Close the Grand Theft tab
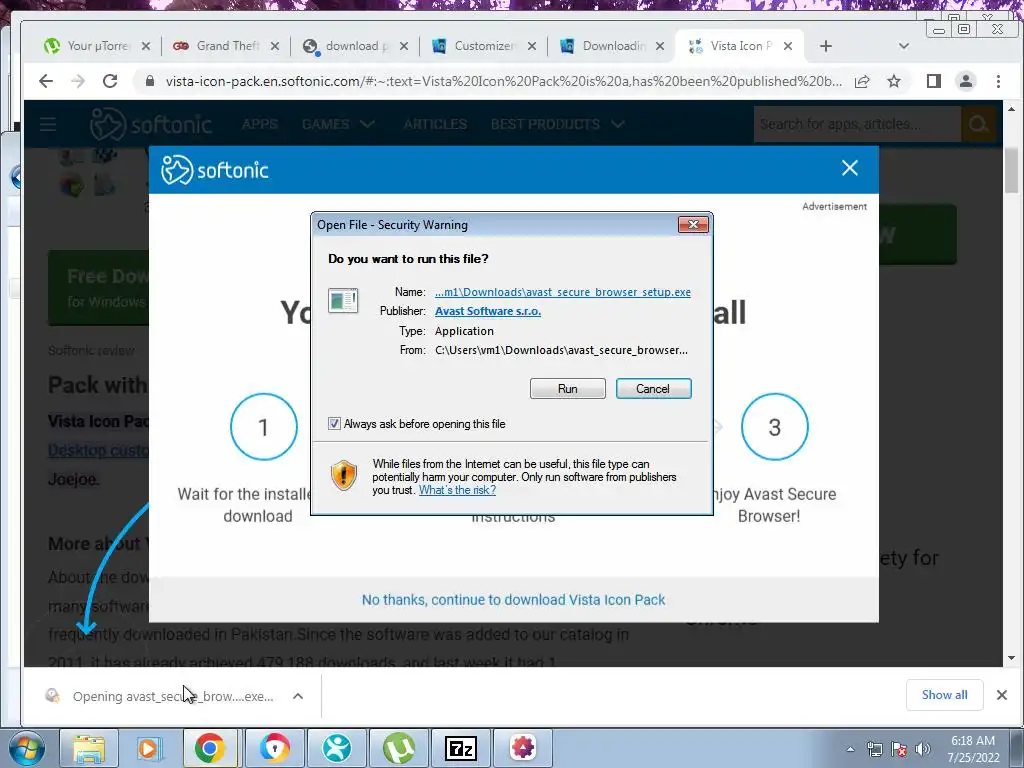The height and width of the screenshot is (768, 1024). [x=275, y=46]
